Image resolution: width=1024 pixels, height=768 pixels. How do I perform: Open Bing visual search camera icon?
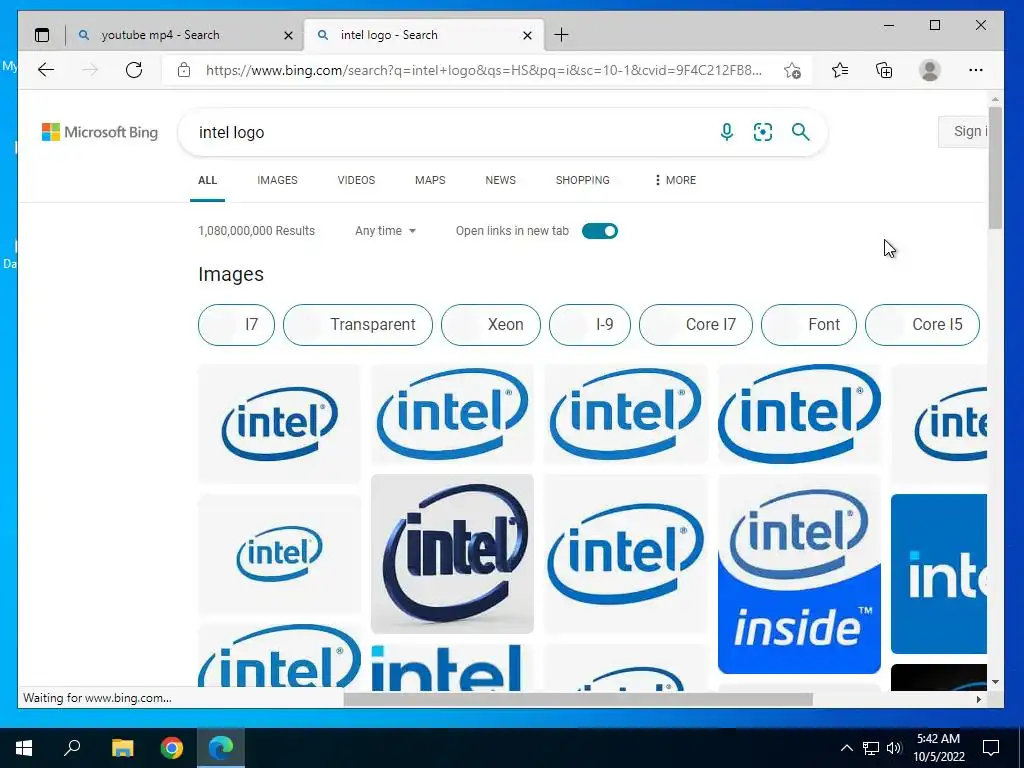[763, 132]
